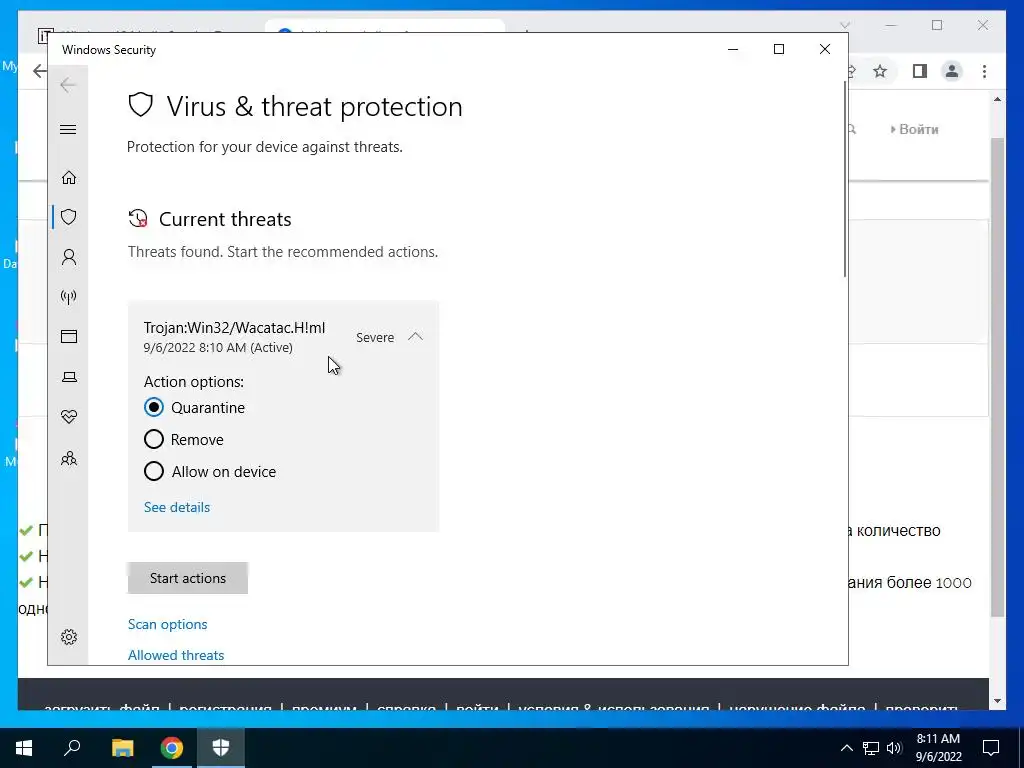Open the Allowed threats link
This screenshot has height=768, width=1024.
tap(176, 655)
